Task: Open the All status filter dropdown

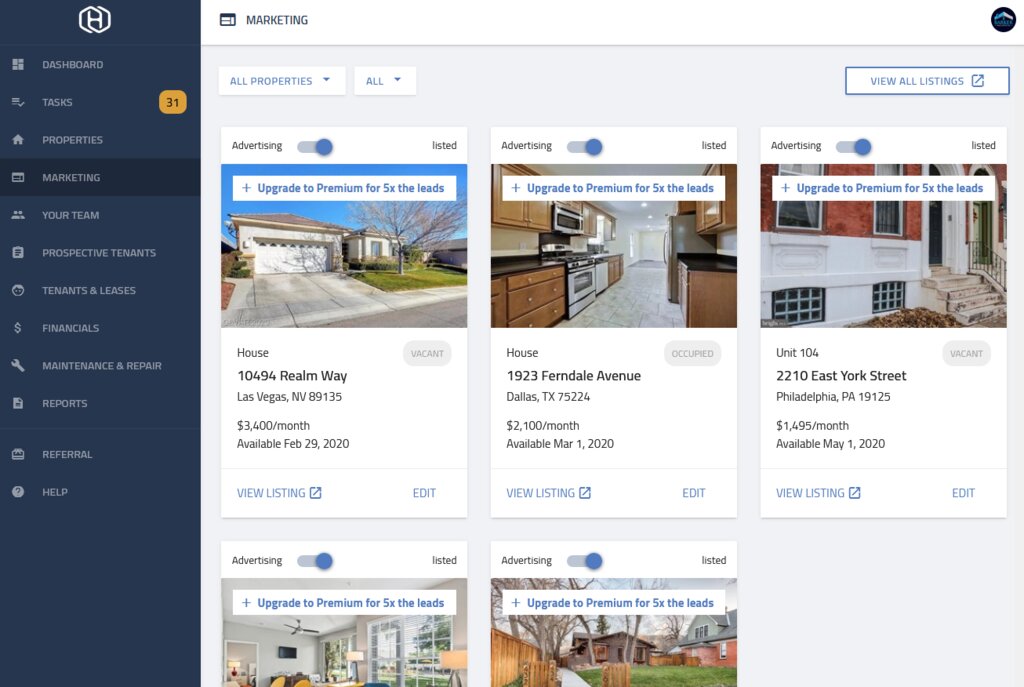Action: pos(385,81)
